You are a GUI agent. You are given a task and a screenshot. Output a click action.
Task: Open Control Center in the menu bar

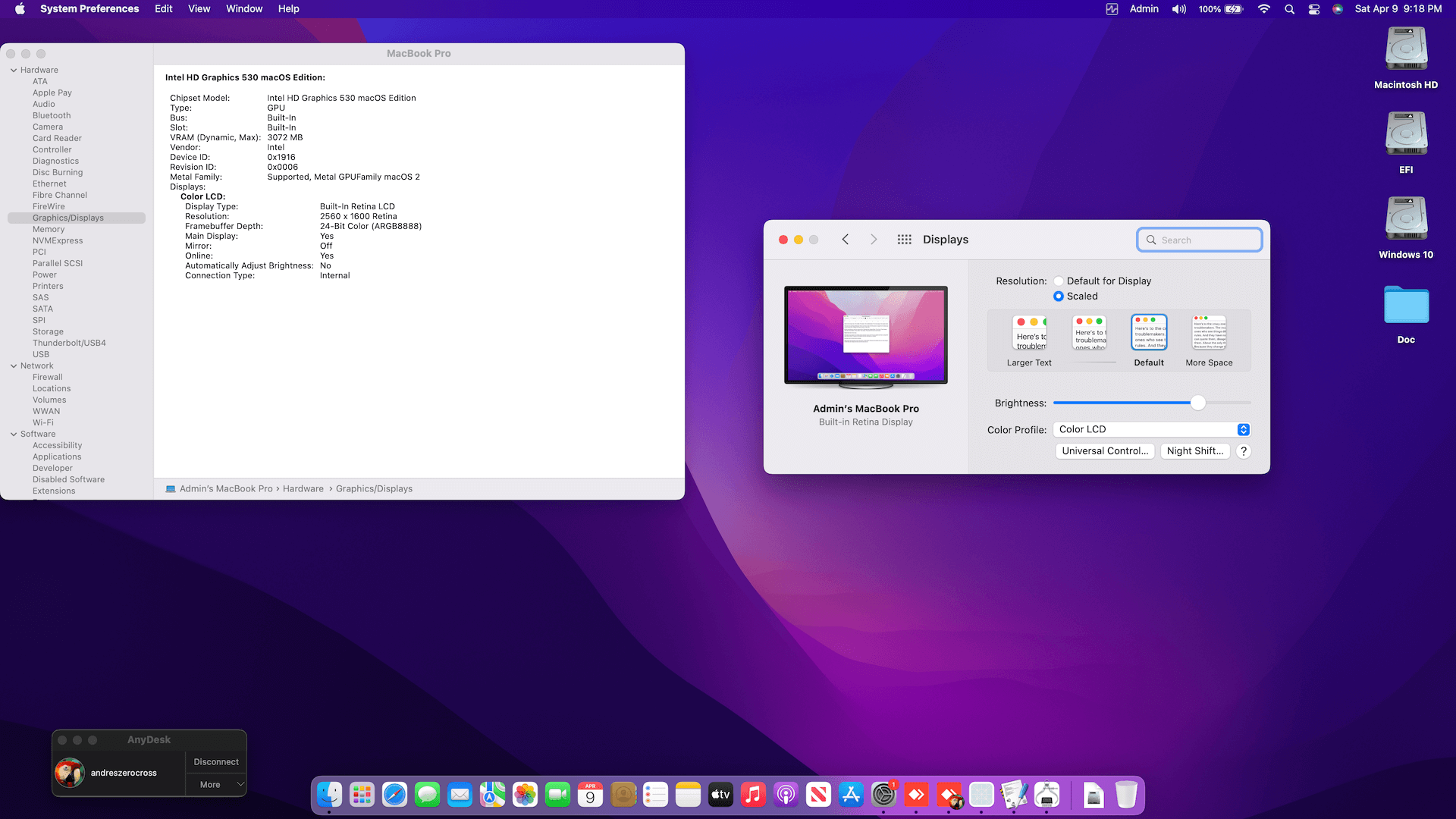pyautogui.click(x=1314, y=9)
